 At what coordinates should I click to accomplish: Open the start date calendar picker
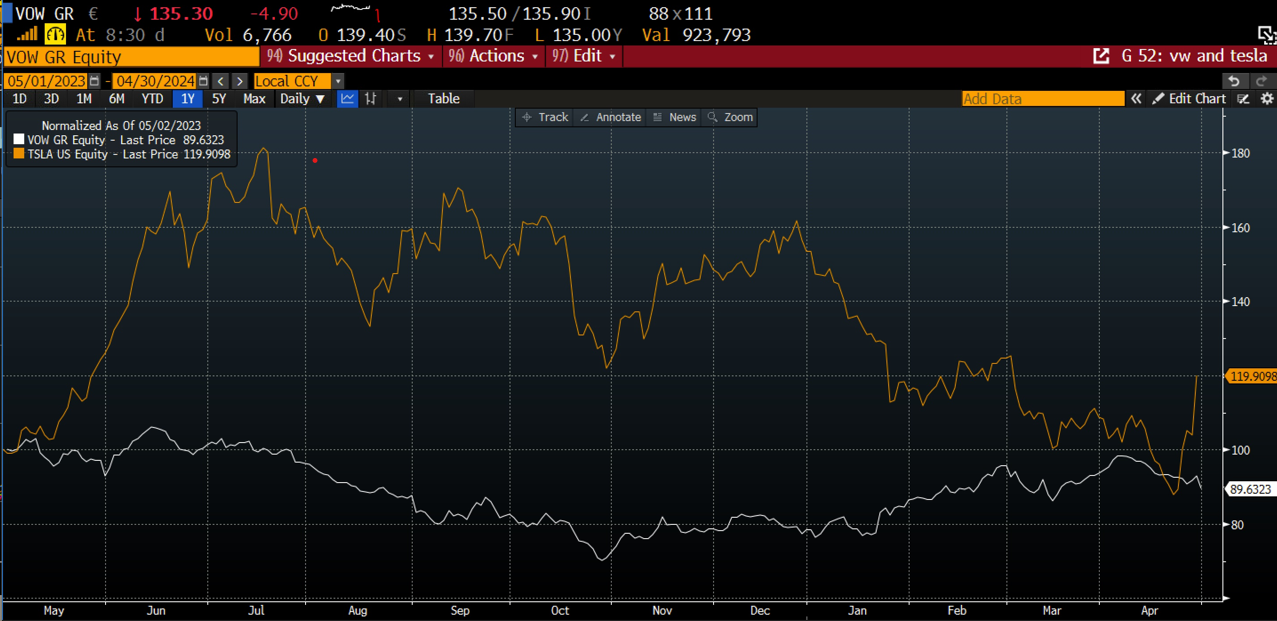[x=95, y=81]
